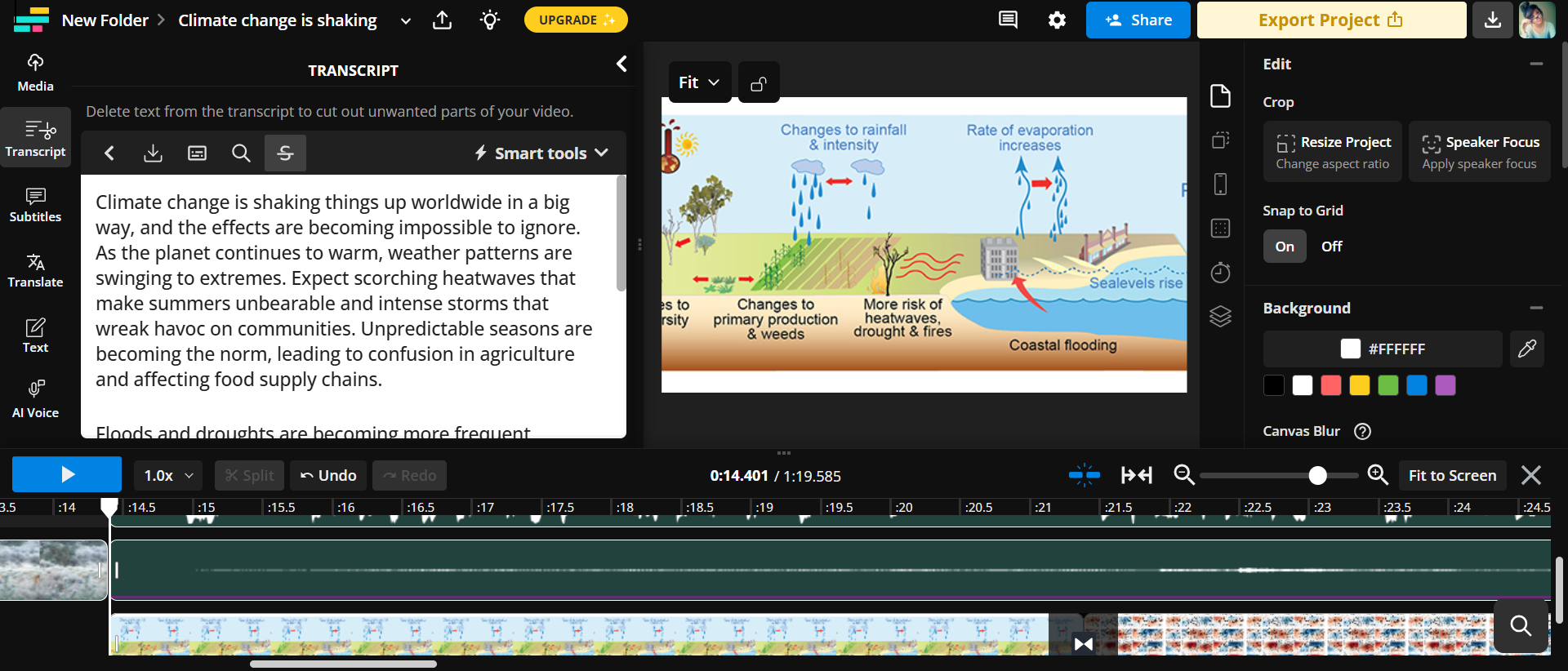Turn Snap to Grid On
Viewport: 1568px width, 671px height.
coord(1285,246)
